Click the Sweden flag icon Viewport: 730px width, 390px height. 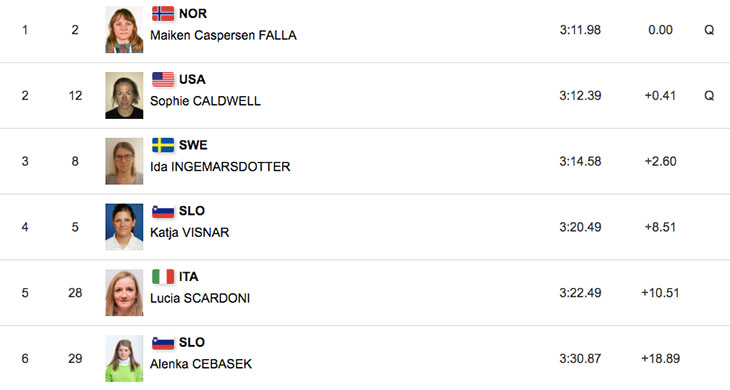(x=163, y=145)
